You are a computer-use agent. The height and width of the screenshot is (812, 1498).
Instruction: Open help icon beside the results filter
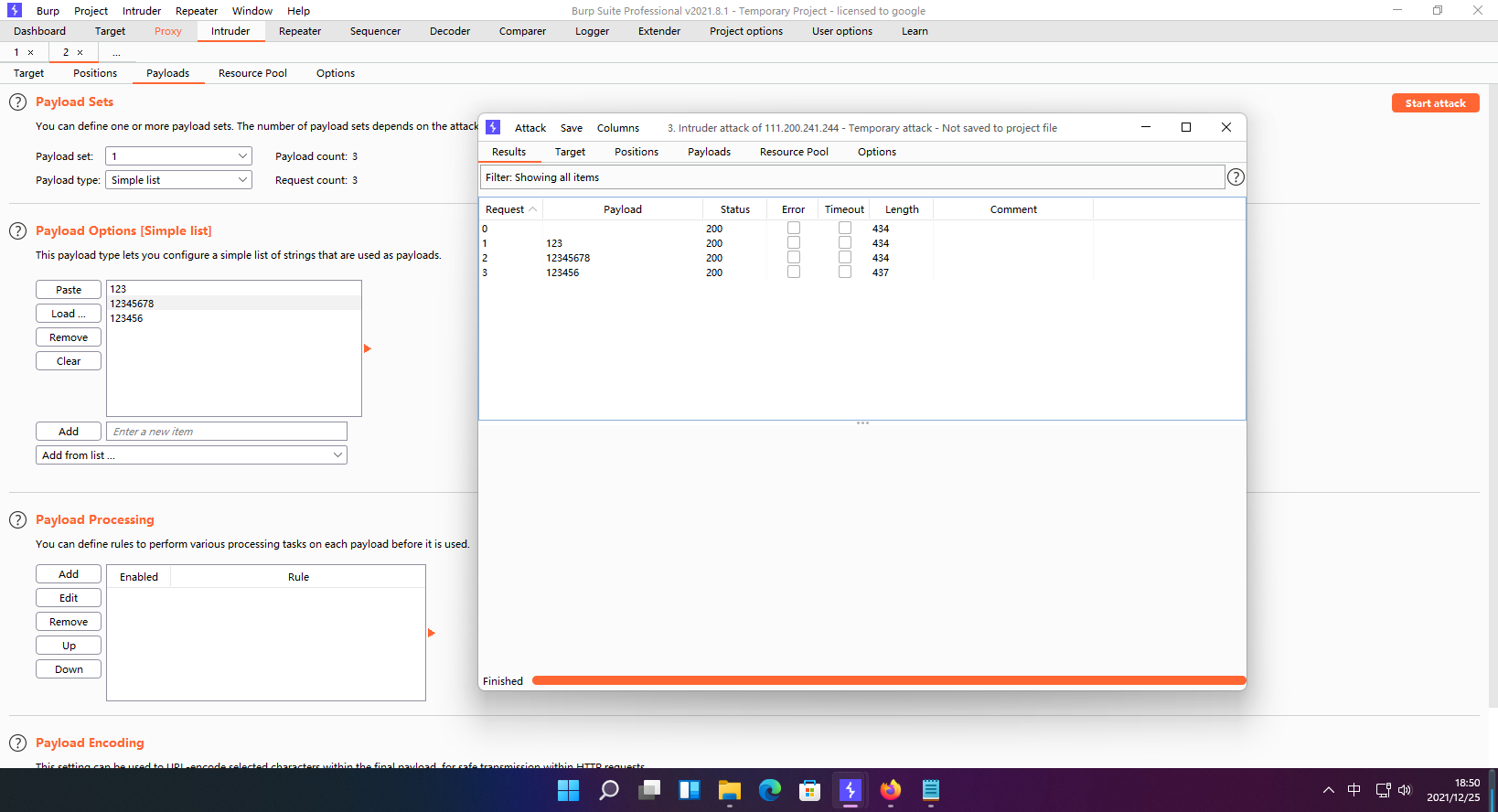[x=1236, y=177]
